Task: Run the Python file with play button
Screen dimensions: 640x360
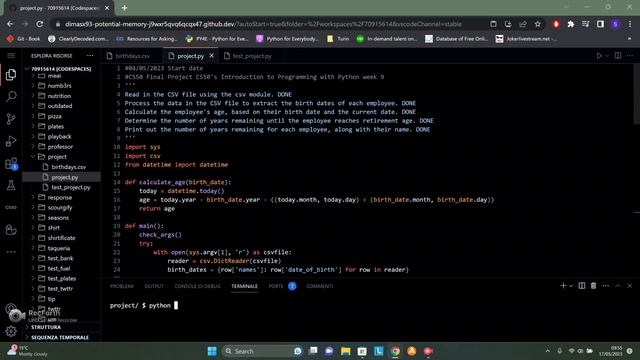Action: click(x=599, y=56)
